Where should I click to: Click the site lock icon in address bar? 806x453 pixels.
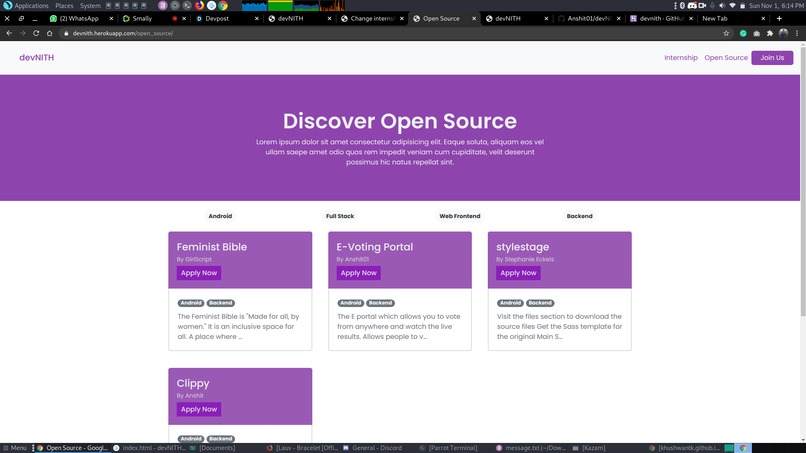(x=66, y=33)
